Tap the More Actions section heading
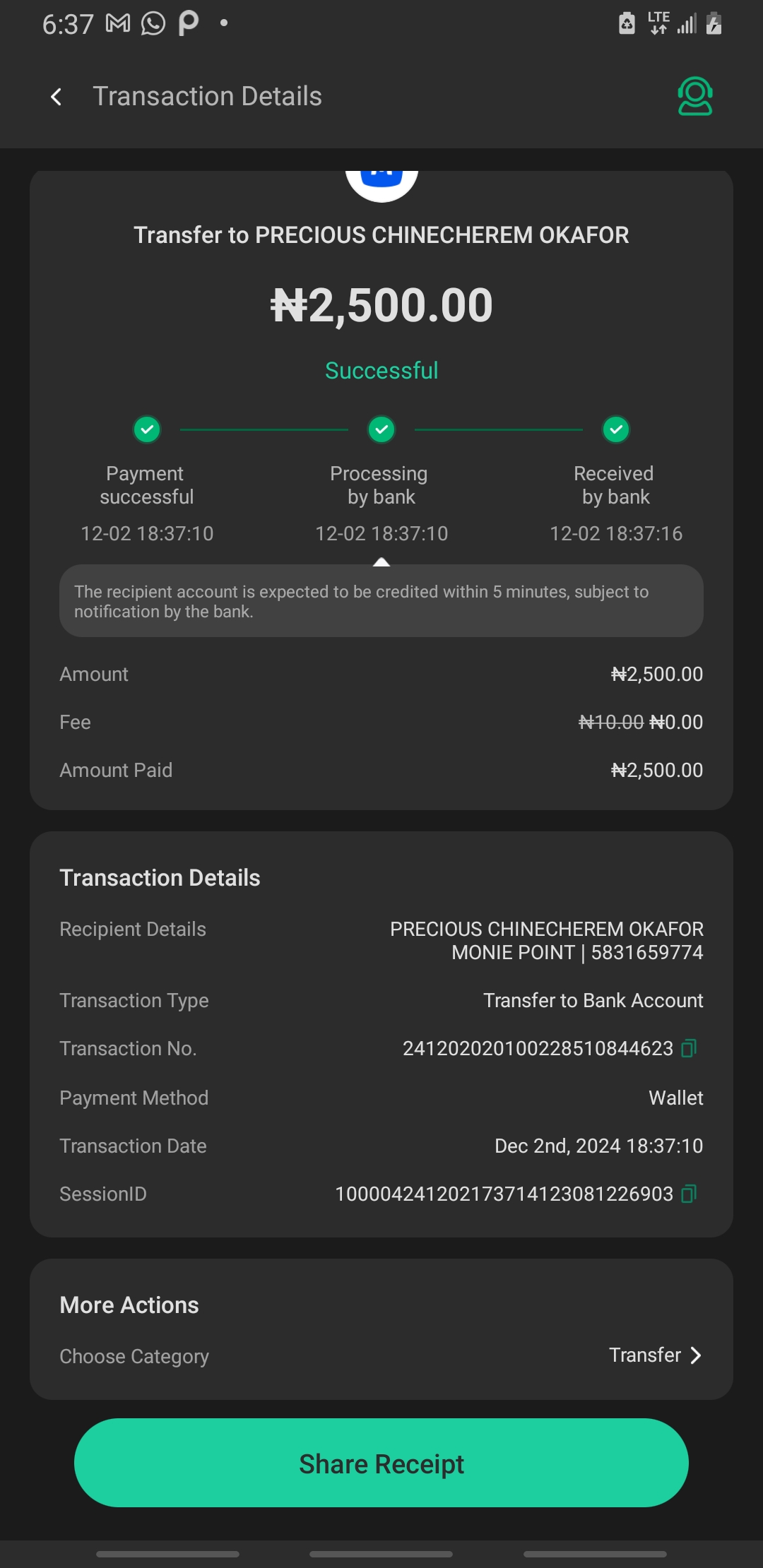The height and width of the screenshot is (1568, 763). tap(129, 1305)
